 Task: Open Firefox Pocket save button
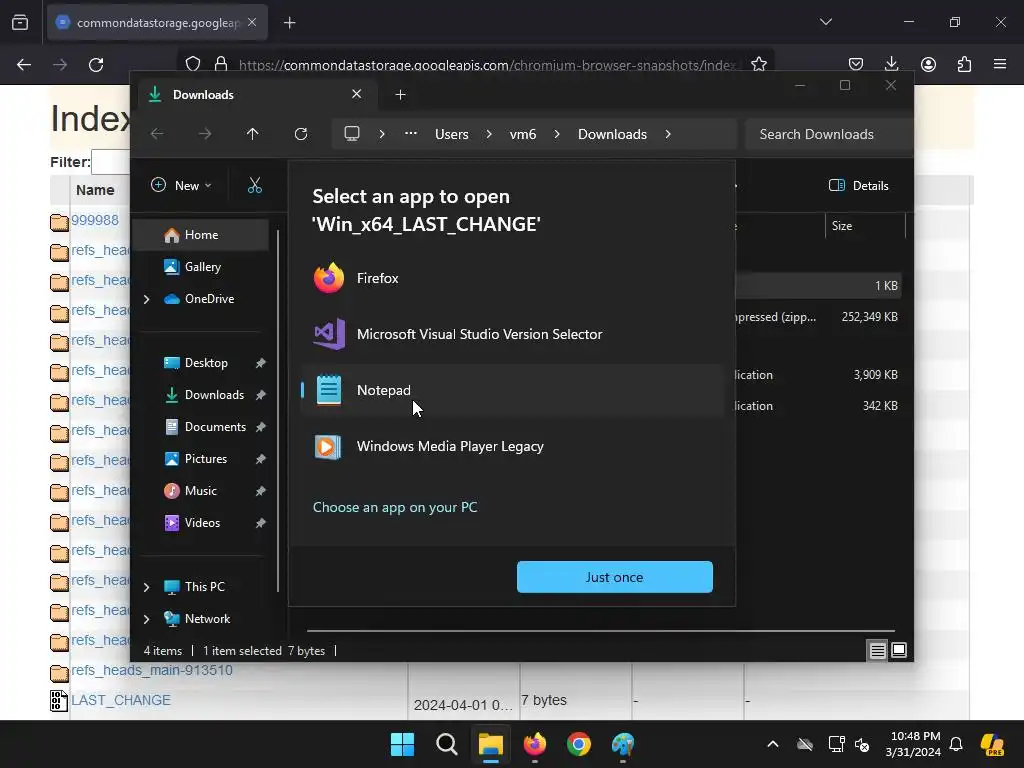click(856, 64)
